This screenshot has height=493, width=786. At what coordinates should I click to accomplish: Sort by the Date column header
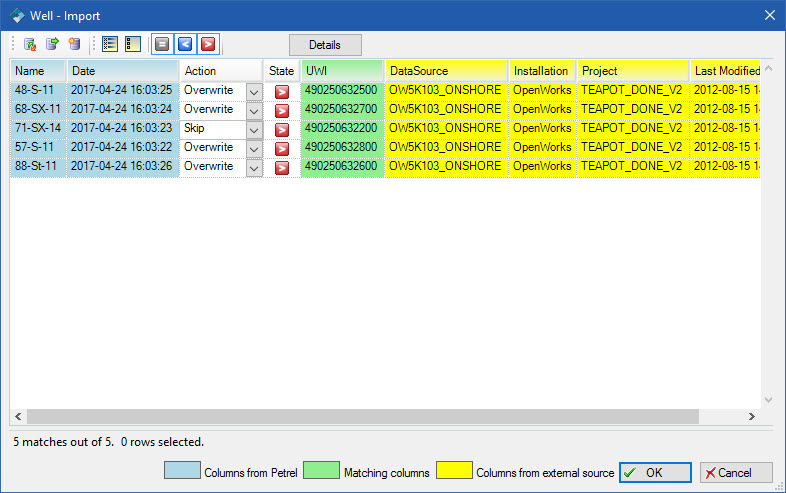coord(123,71)
